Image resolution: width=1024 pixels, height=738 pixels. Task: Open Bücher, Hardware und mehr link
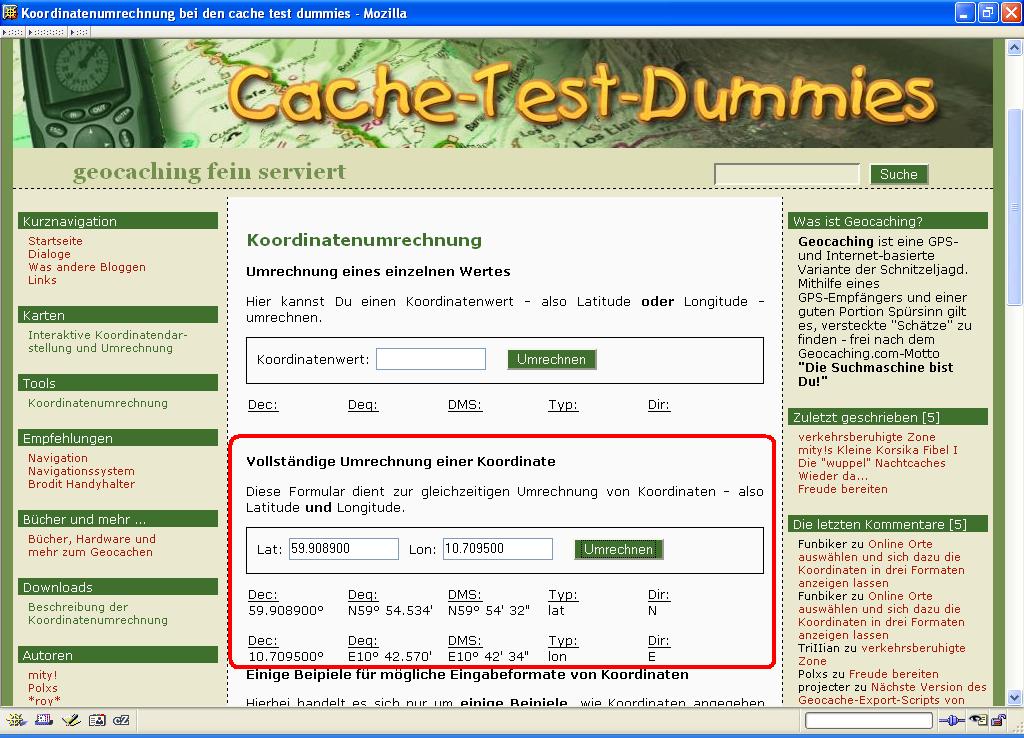91,545
